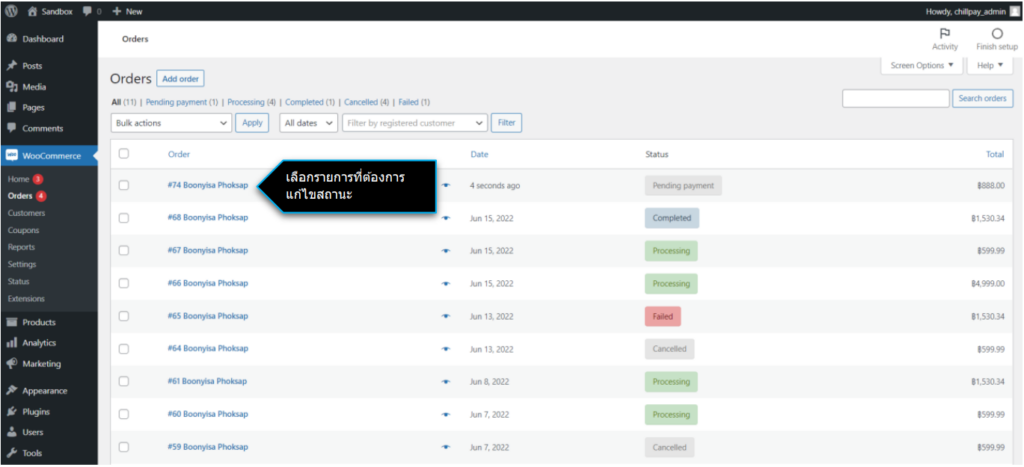Click the Add order button
Screen dimensions: 1024x467
pos(180,78)
